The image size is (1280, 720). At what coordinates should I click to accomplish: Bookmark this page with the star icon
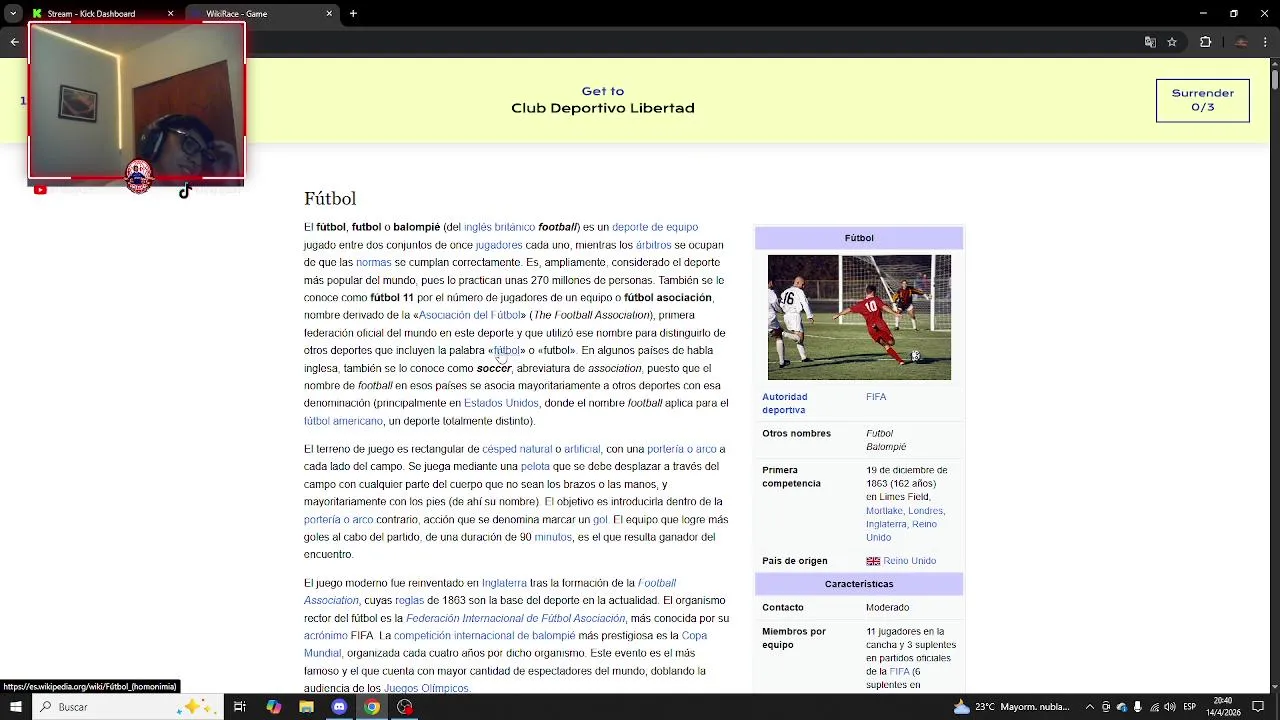(x=1172, y=42)
